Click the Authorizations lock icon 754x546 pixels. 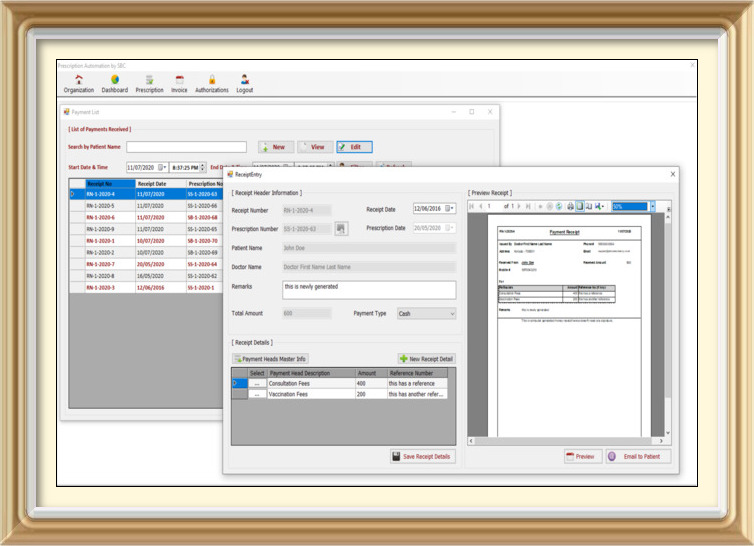pos(211,80)
